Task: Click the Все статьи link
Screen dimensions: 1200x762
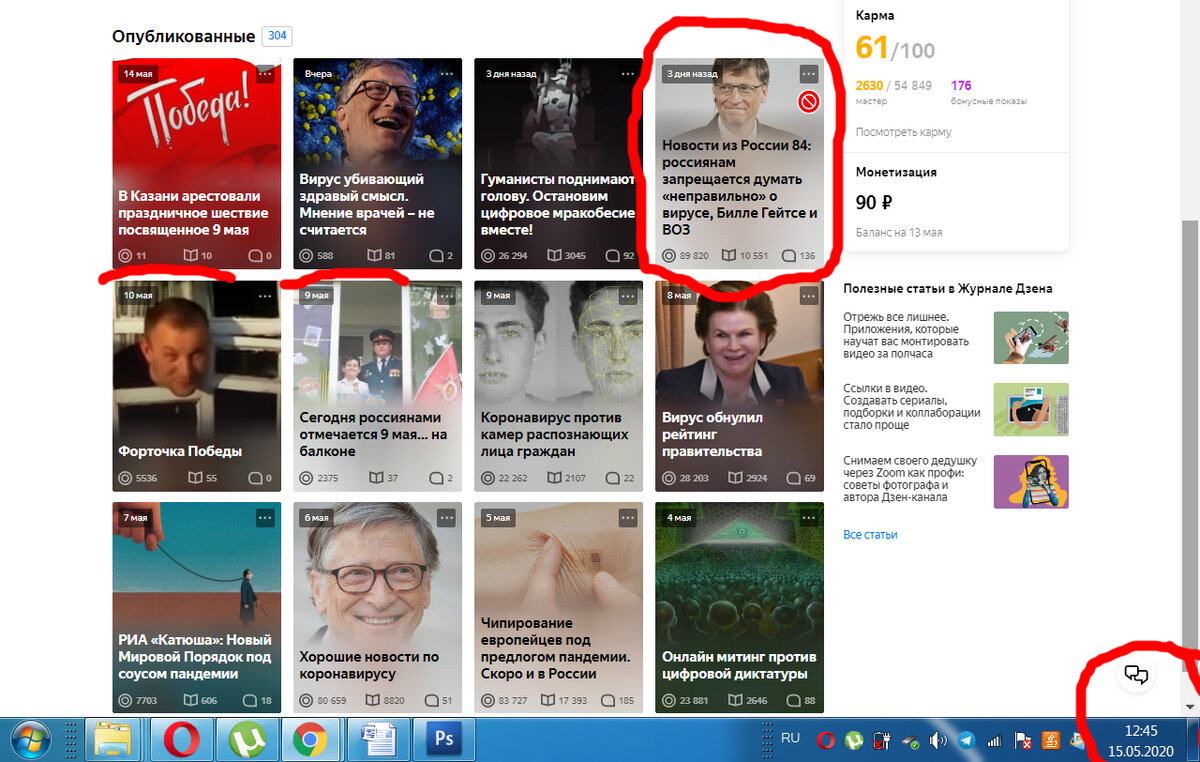Action: tap(870, 535)
